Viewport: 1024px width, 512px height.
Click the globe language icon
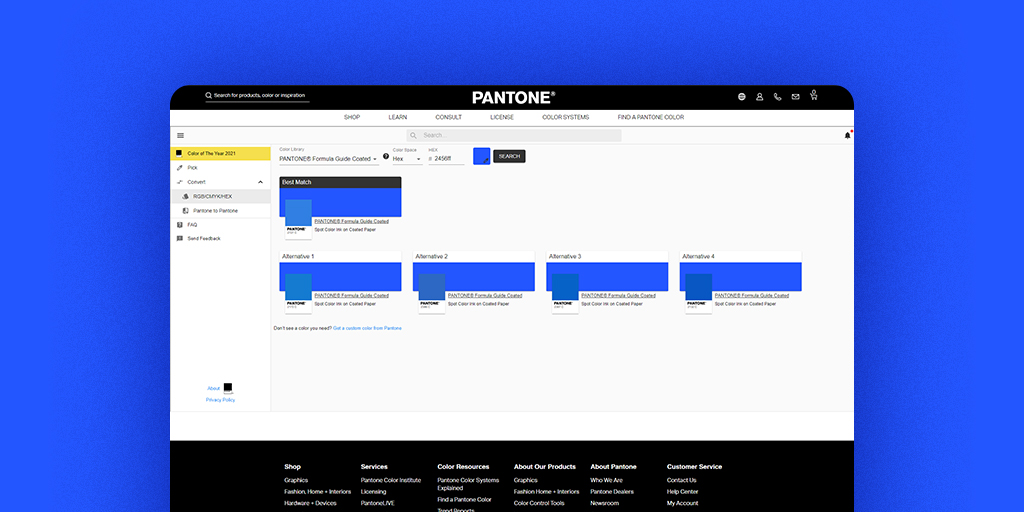click(742, 97)
